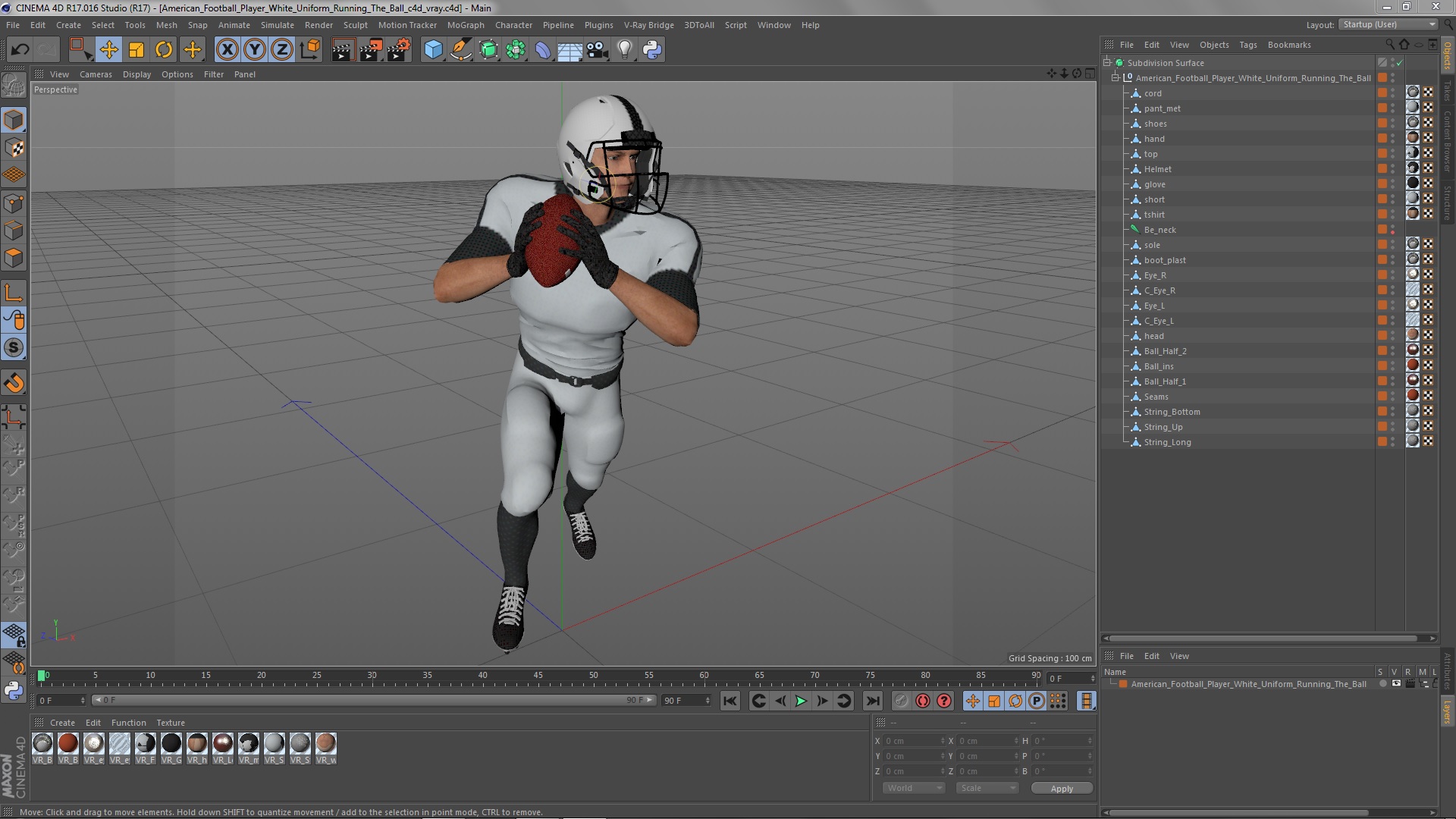Click the Undo arrow icon
This screenshot has height=819, width=1456.
click(20, 50)
